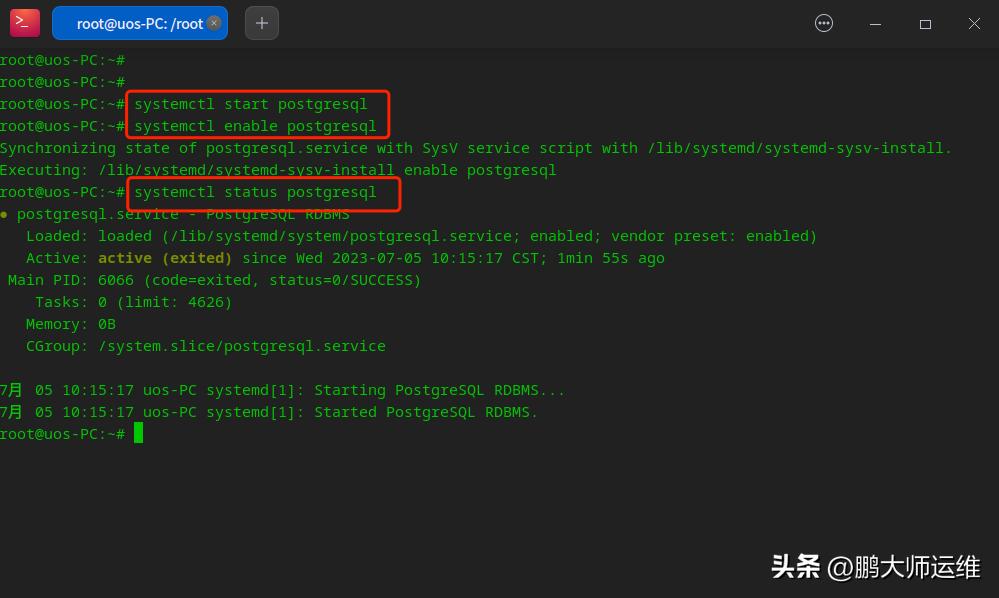Select the 'systemctl enable postgresql' command text
Screen dimensions: 999x598
coord(258,125)
